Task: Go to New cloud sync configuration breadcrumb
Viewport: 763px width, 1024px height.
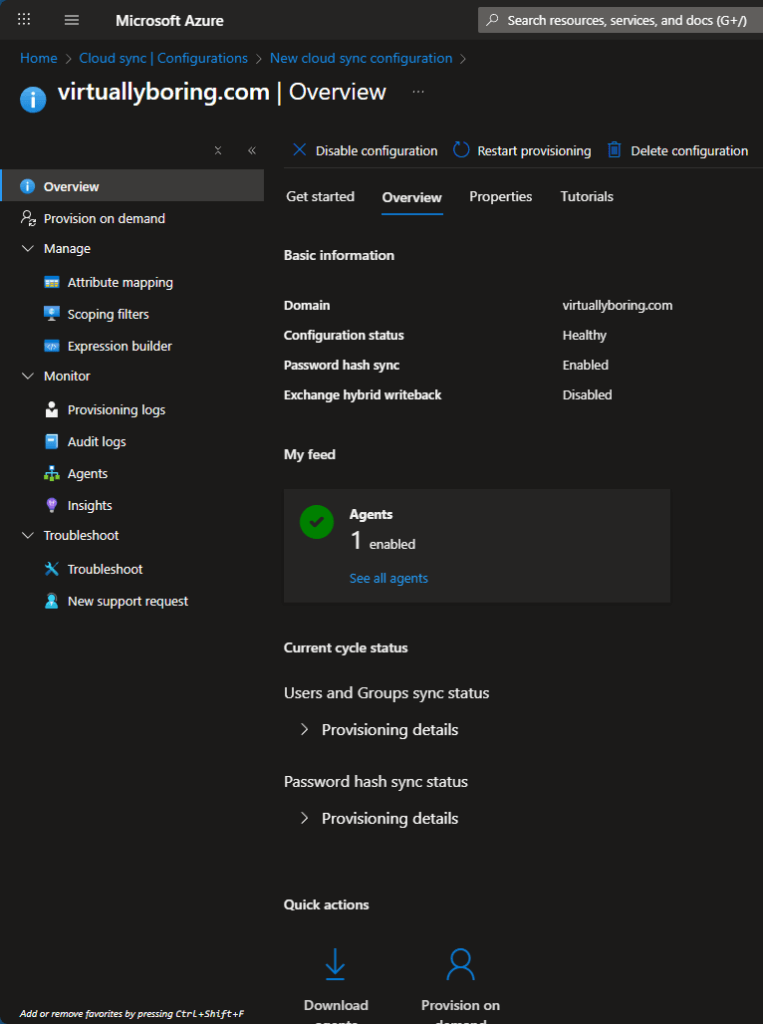Action: [361, 58]
